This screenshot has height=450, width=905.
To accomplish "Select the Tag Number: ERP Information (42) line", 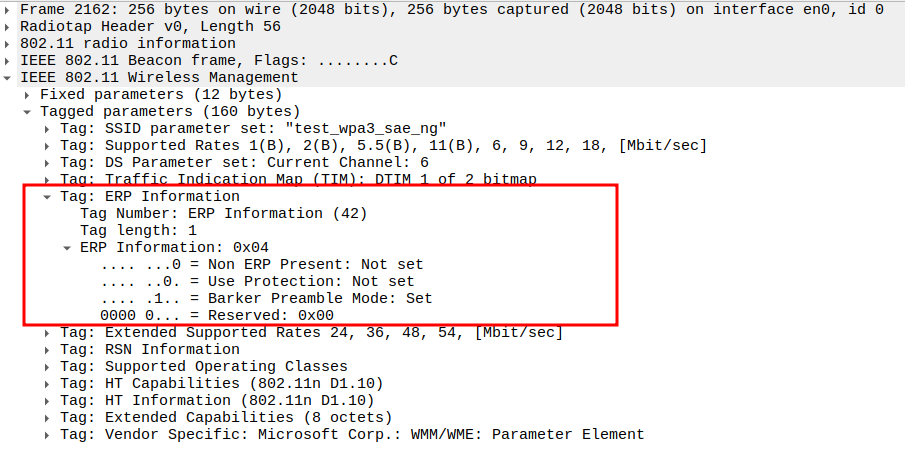I will (x=223, y=214).
